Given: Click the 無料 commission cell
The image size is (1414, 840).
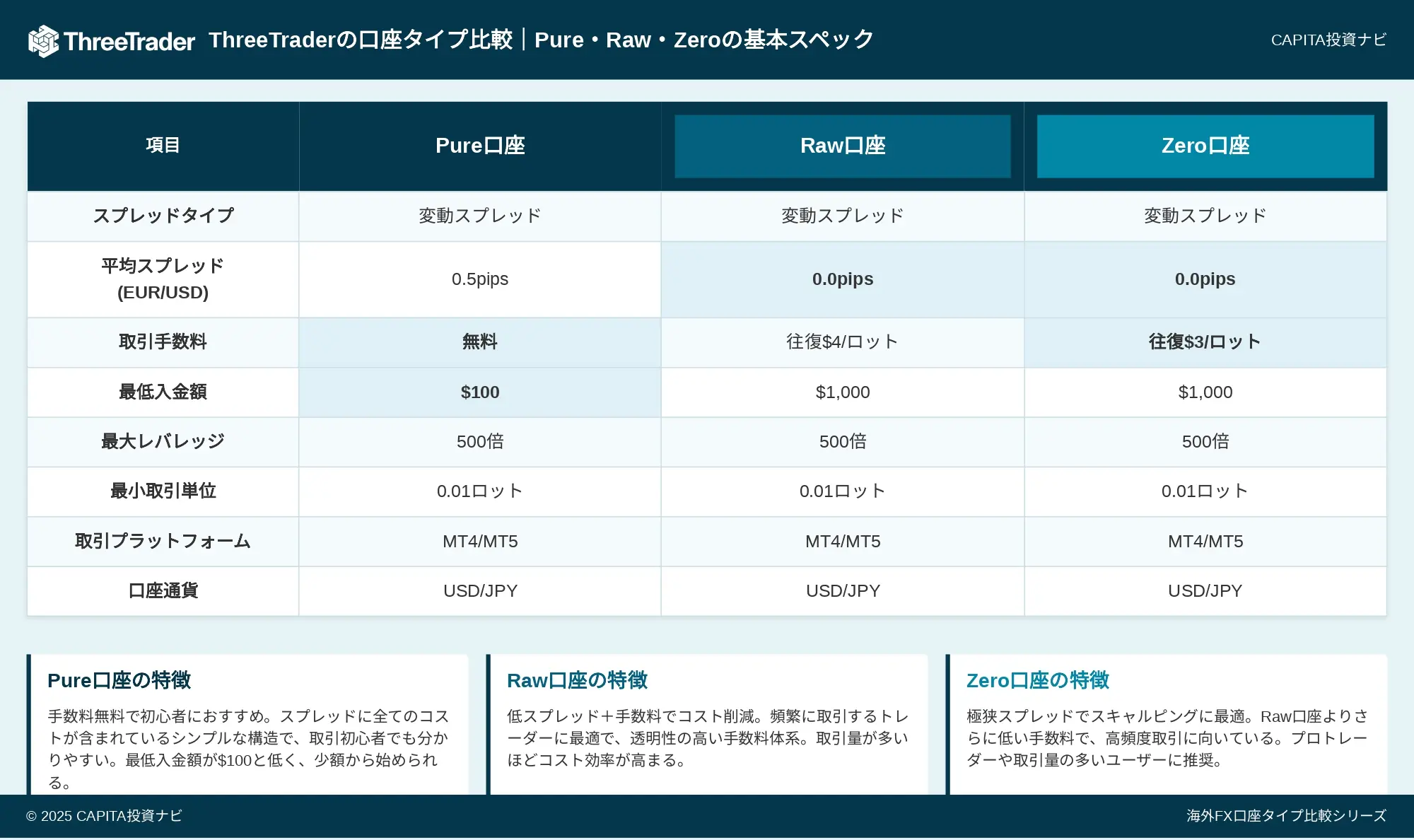Looking at the screenshot, I should pyautogui.click(x=480, y=342).
